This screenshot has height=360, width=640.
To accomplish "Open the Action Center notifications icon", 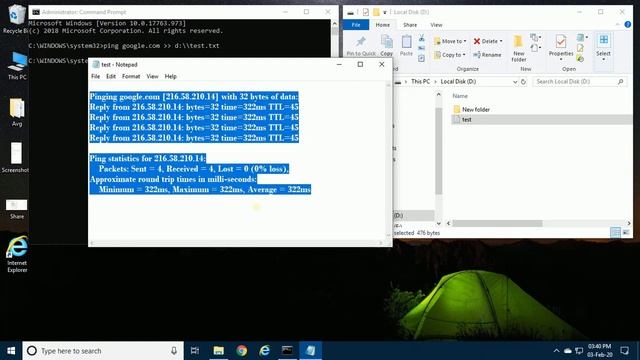I will click(624, 351).
